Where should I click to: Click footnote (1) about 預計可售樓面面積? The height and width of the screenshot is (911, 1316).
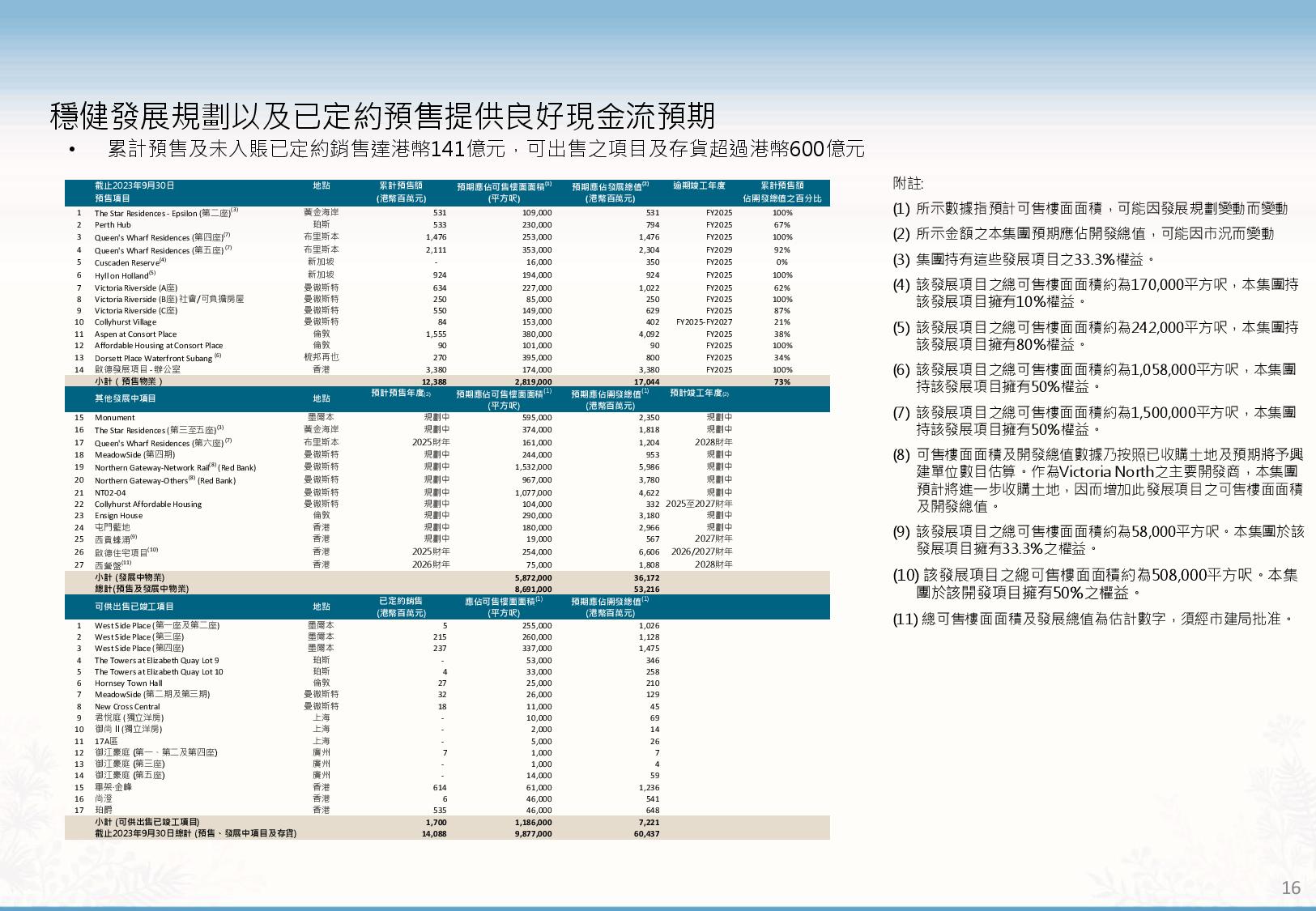coord(1090,208)
